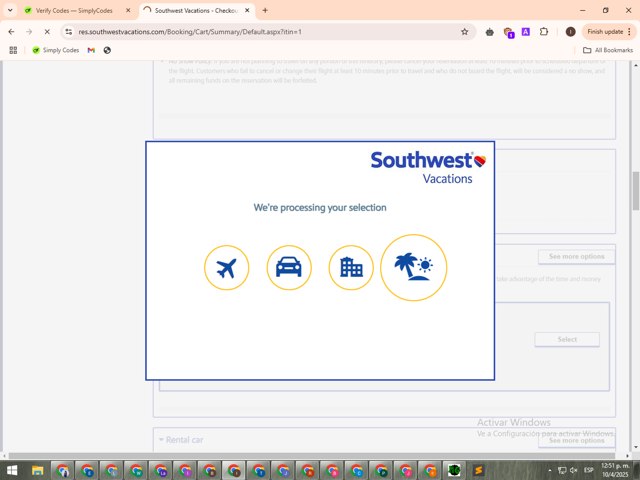Open the Chrome profile avatar
Image resolution: width=640 pixels, height=480 pixels.
pyautogui.click(x=571, y=31)
